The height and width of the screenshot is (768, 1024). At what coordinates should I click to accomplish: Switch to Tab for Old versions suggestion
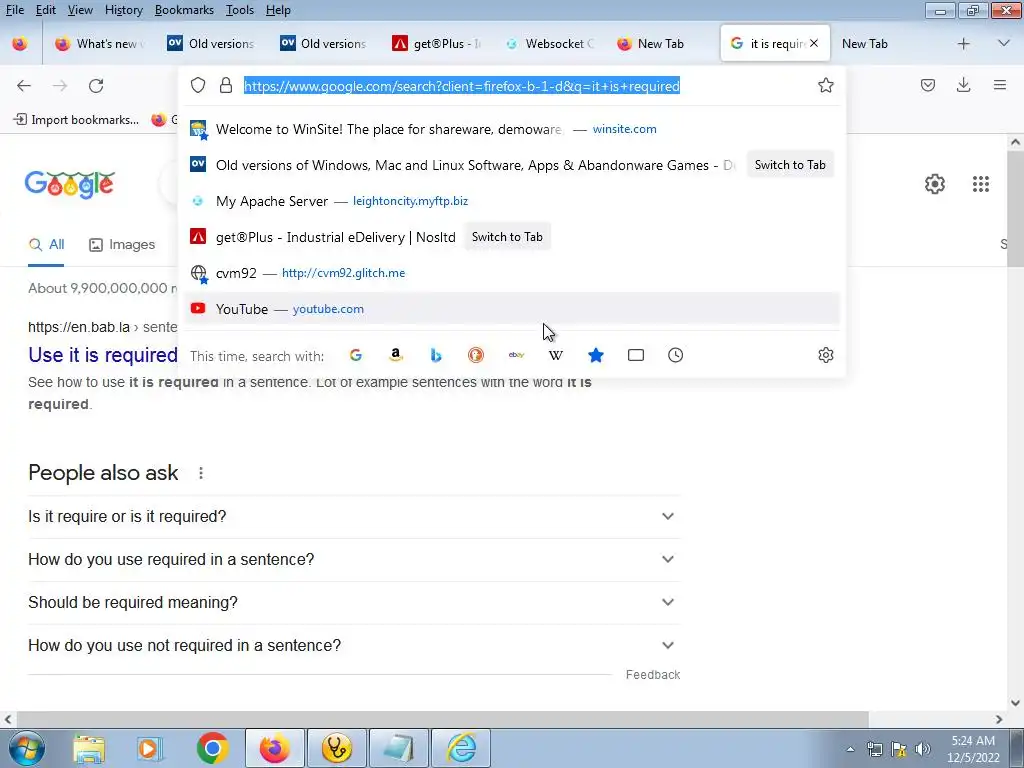(790, 165)
